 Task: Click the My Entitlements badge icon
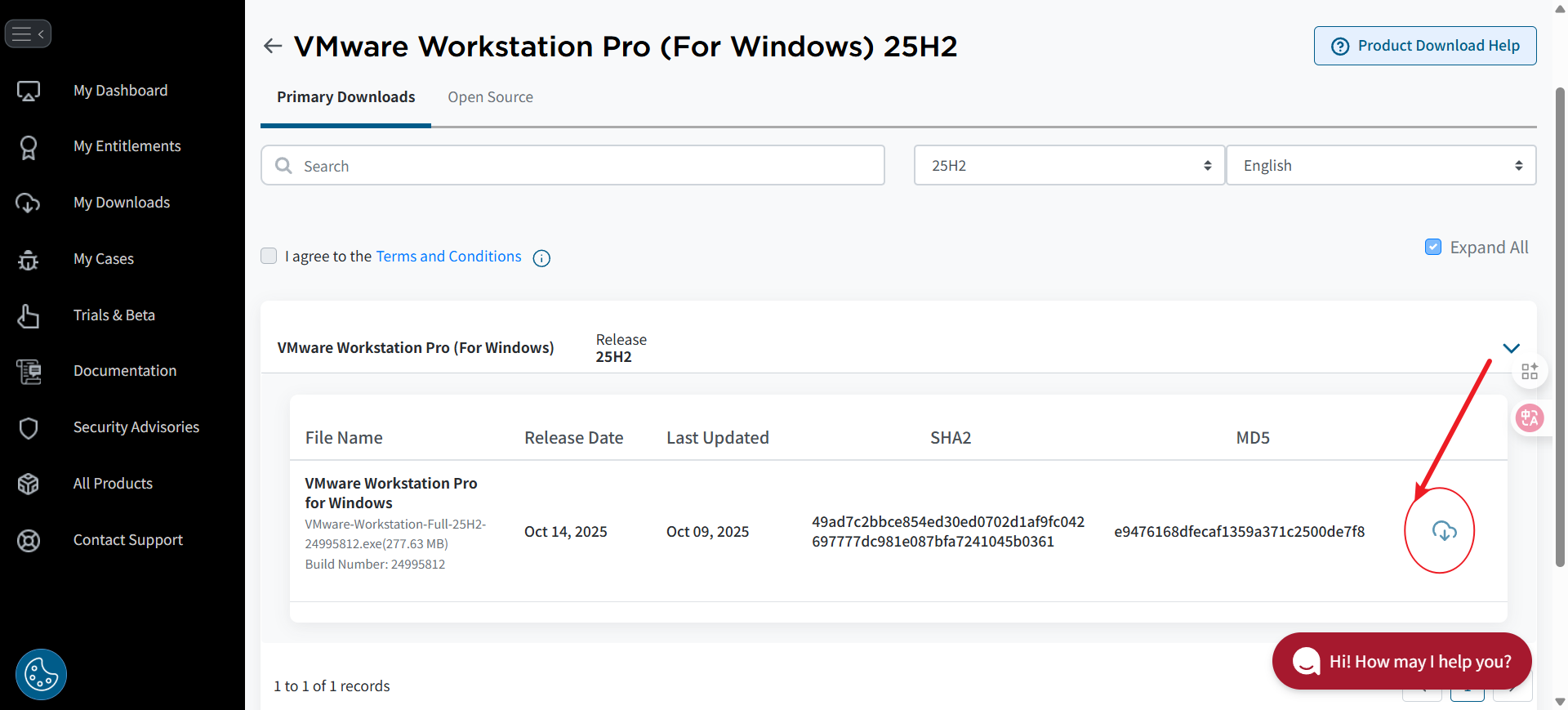click(x=29, y=147)
